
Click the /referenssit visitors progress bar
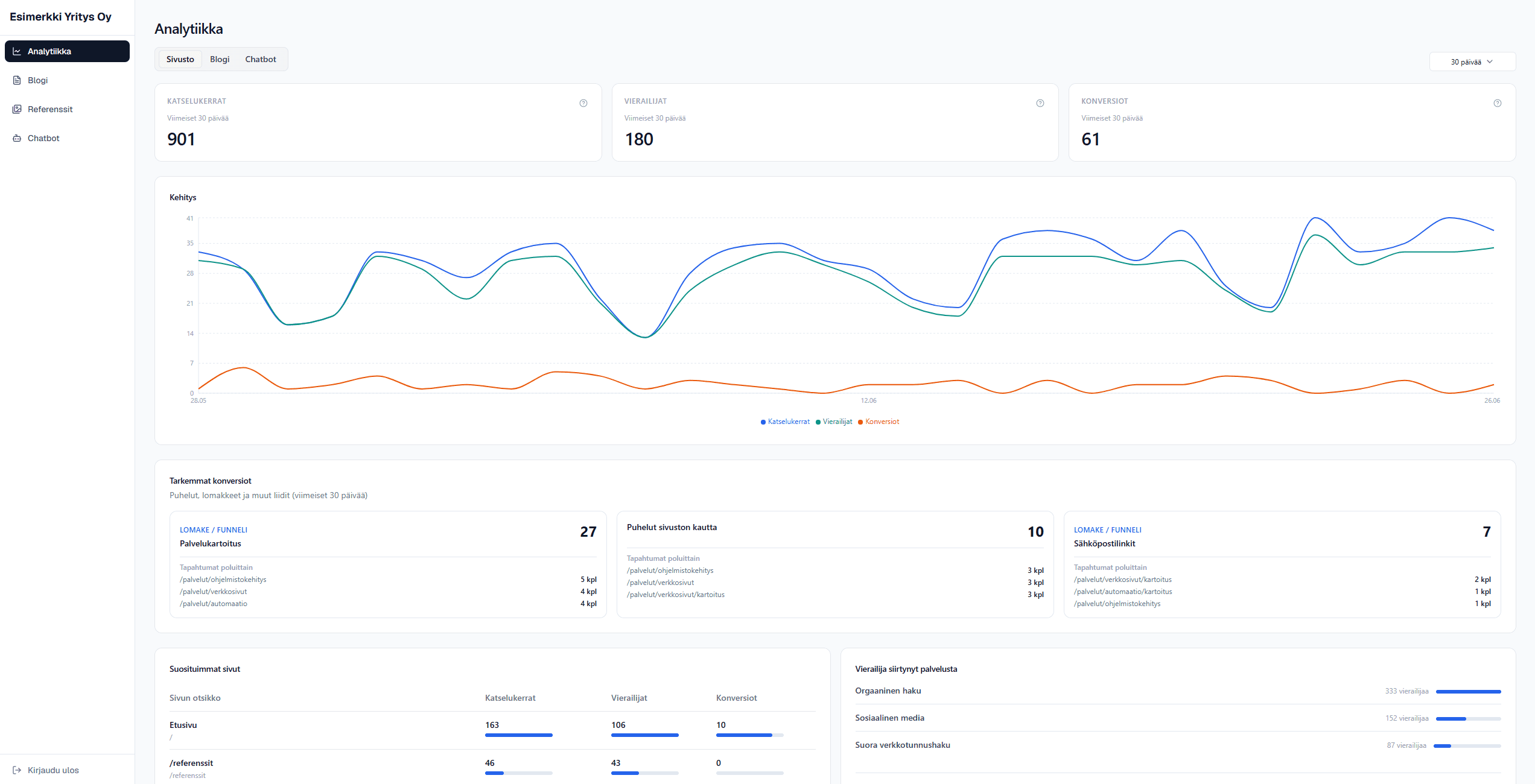click(645, 773)
